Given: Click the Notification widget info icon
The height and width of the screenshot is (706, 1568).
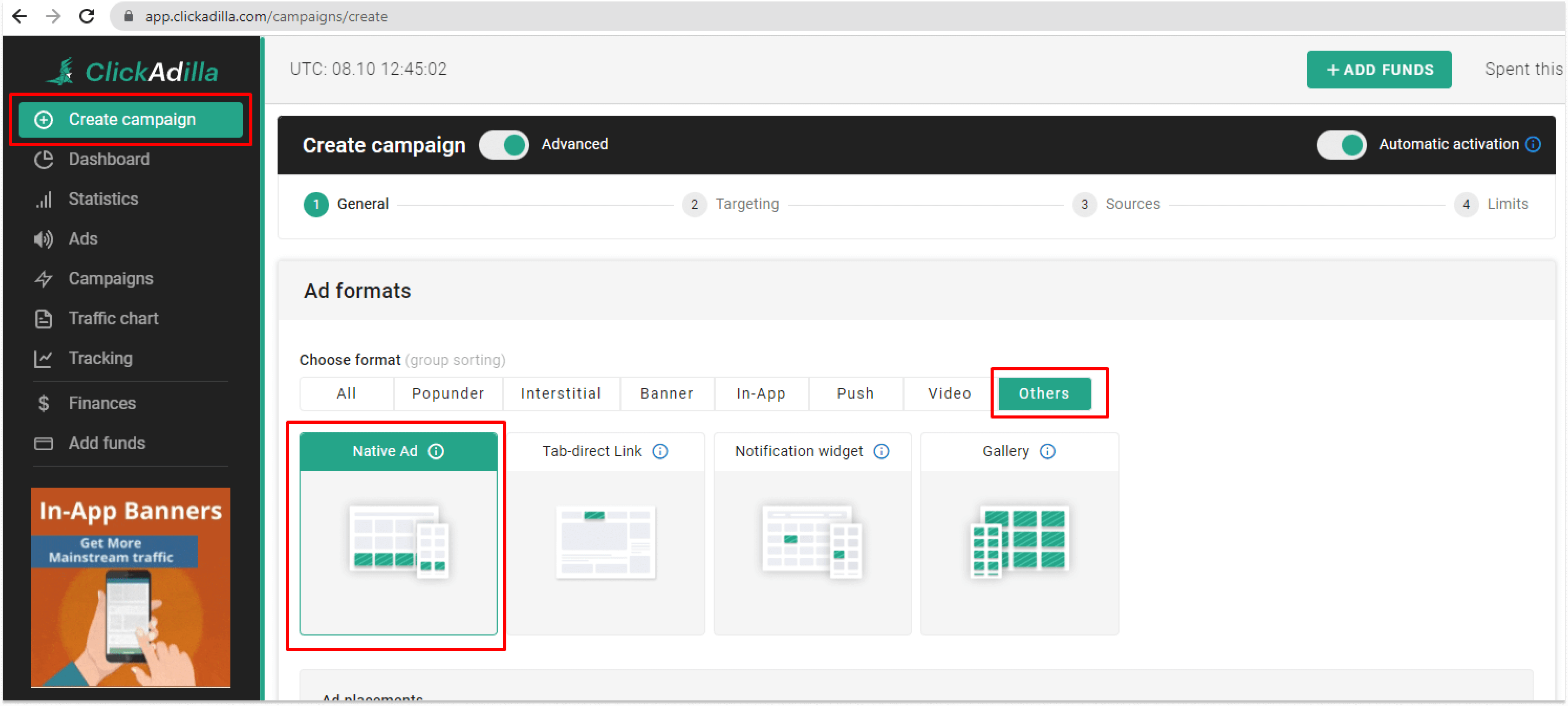Looking at the screenshot, I should (881, 451).
